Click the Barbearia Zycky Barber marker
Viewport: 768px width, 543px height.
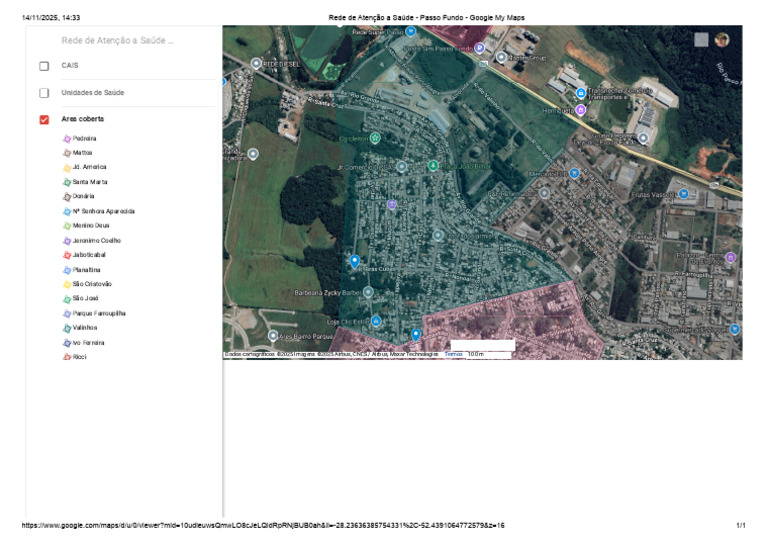[368, 293]
